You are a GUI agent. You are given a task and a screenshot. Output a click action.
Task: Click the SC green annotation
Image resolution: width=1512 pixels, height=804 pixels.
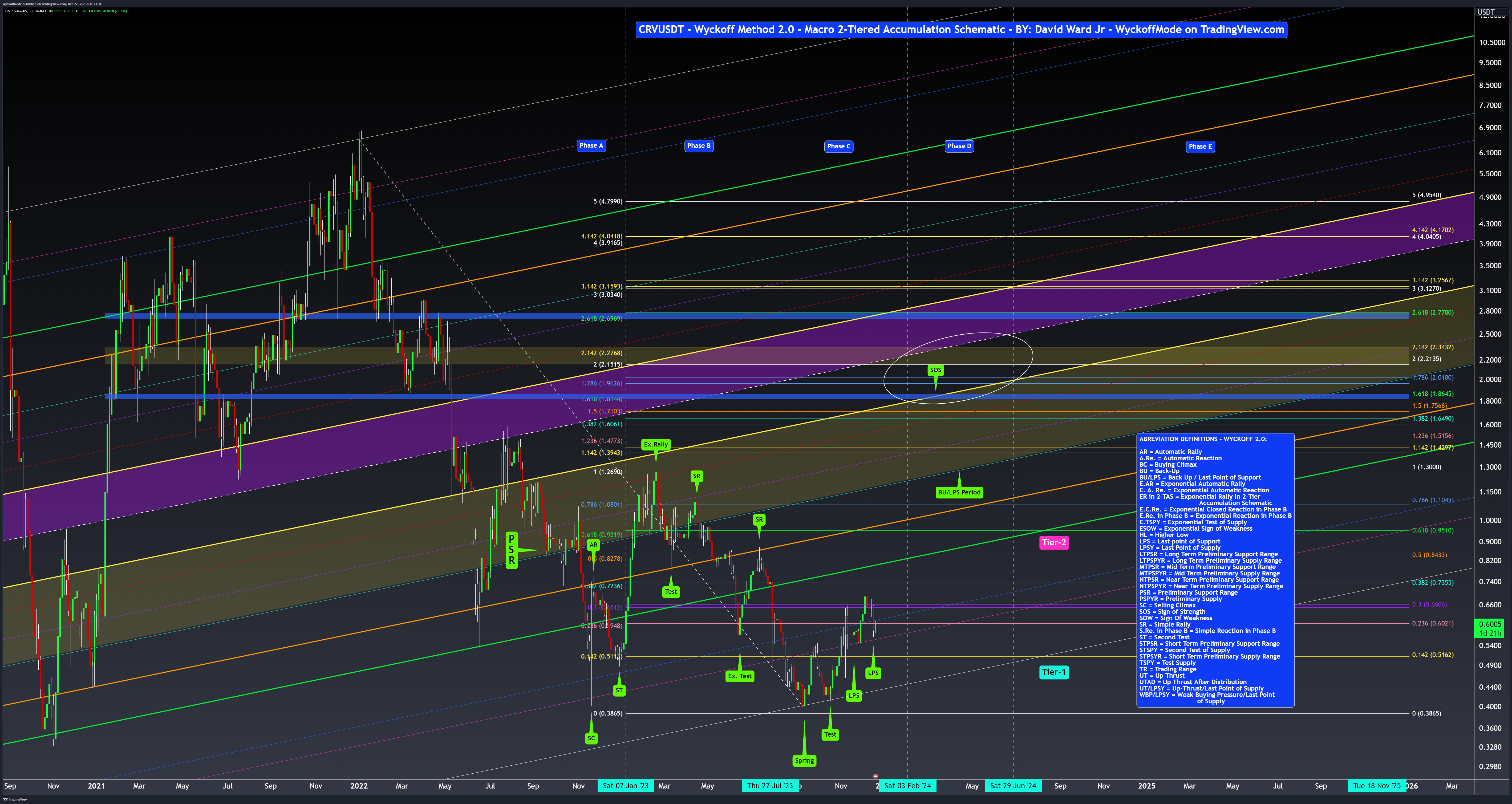(x=591, y=738)
